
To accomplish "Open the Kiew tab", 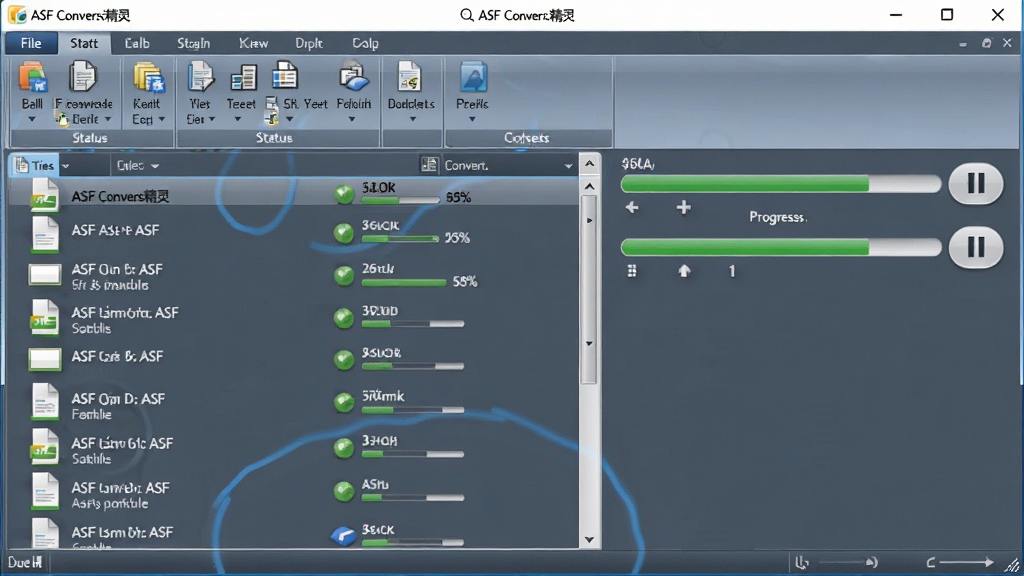I will point(253,43).
